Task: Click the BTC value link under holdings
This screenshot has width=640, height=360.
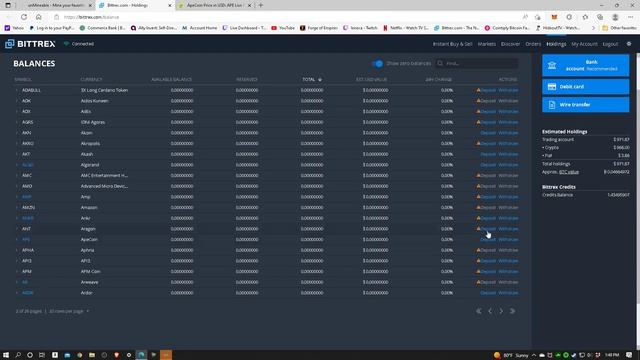Action: tap(569, 172)
